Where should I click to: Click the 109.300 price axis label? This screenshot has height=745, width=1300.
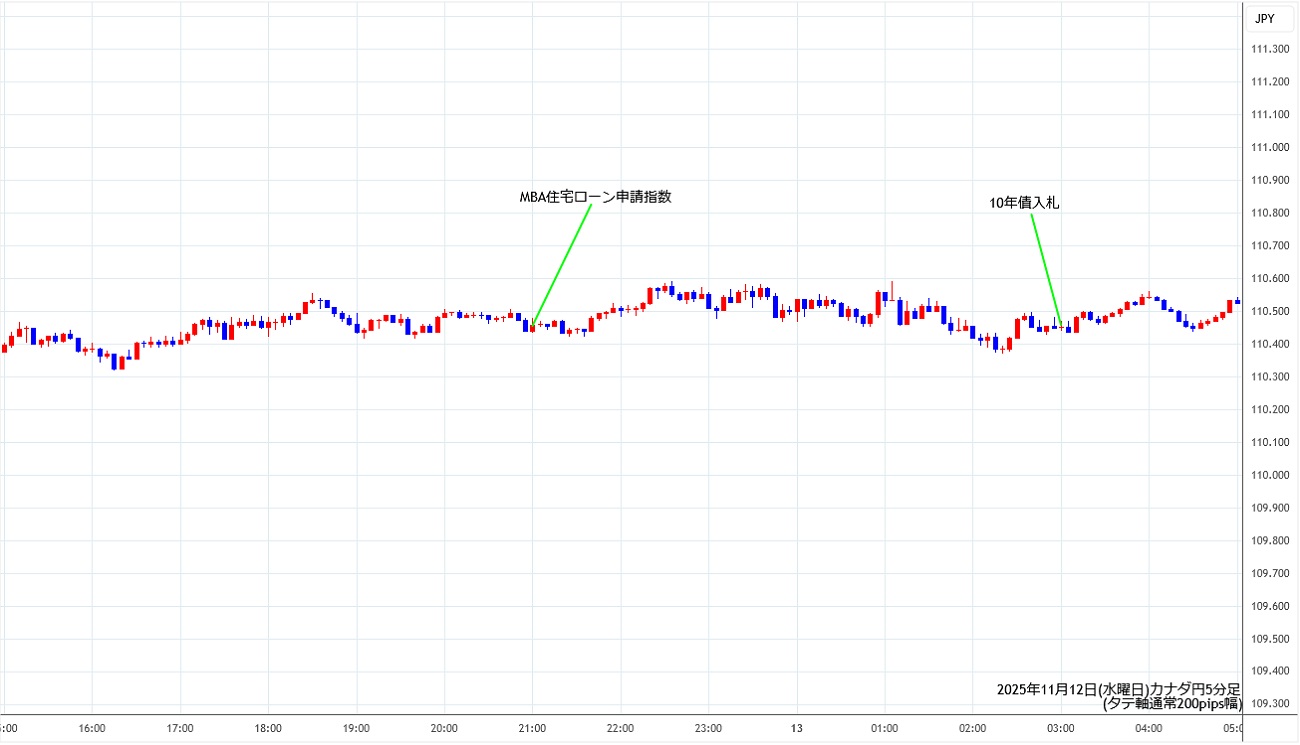coord(1269,704)
